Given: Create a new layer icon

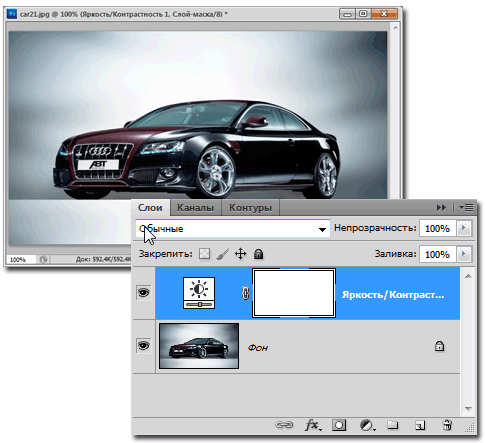Looking at the screenshot, I should coord(420,425).
